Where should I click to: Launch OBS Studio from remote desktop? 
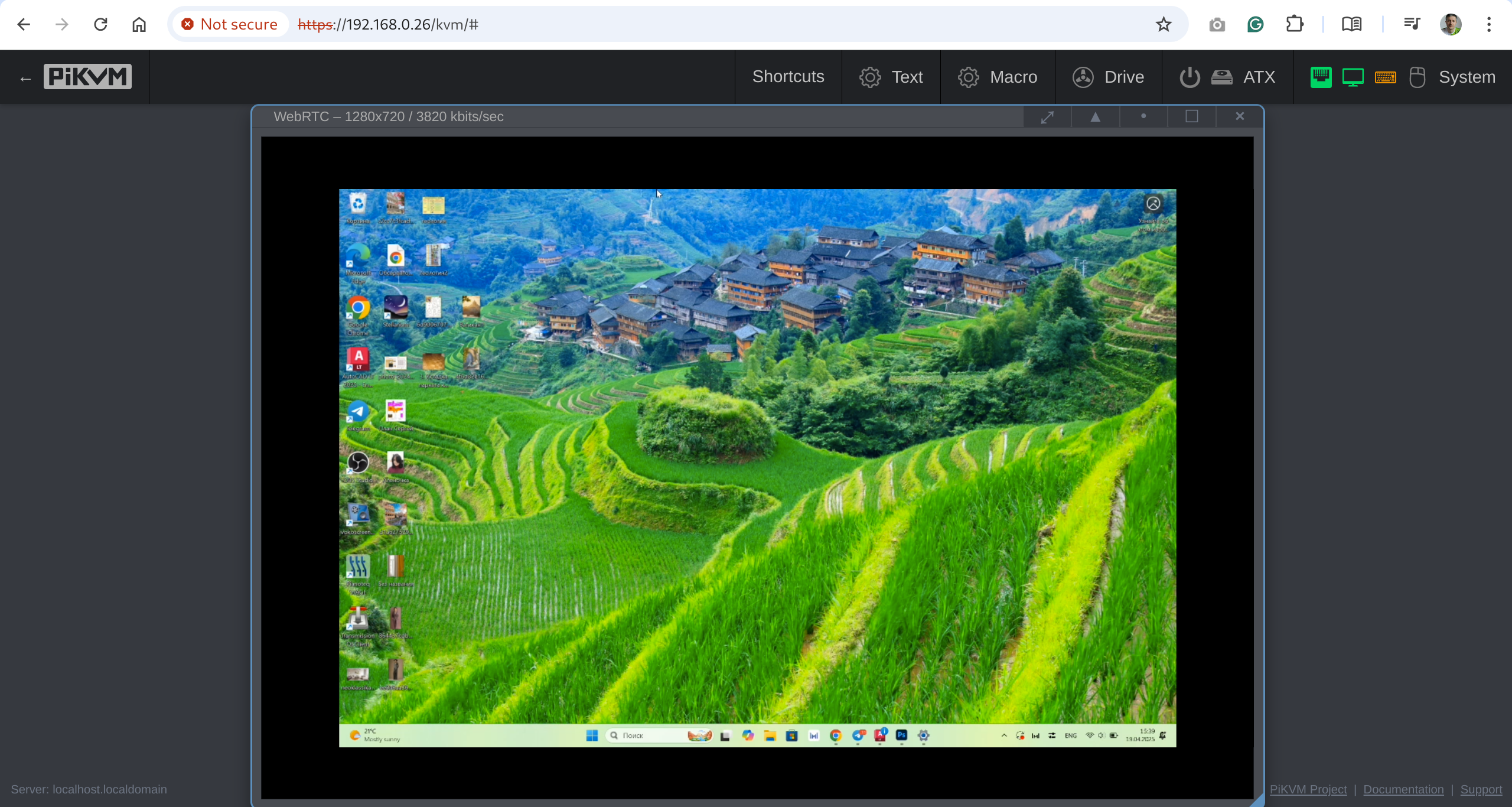pyautogui.click(x=358, y=463)
